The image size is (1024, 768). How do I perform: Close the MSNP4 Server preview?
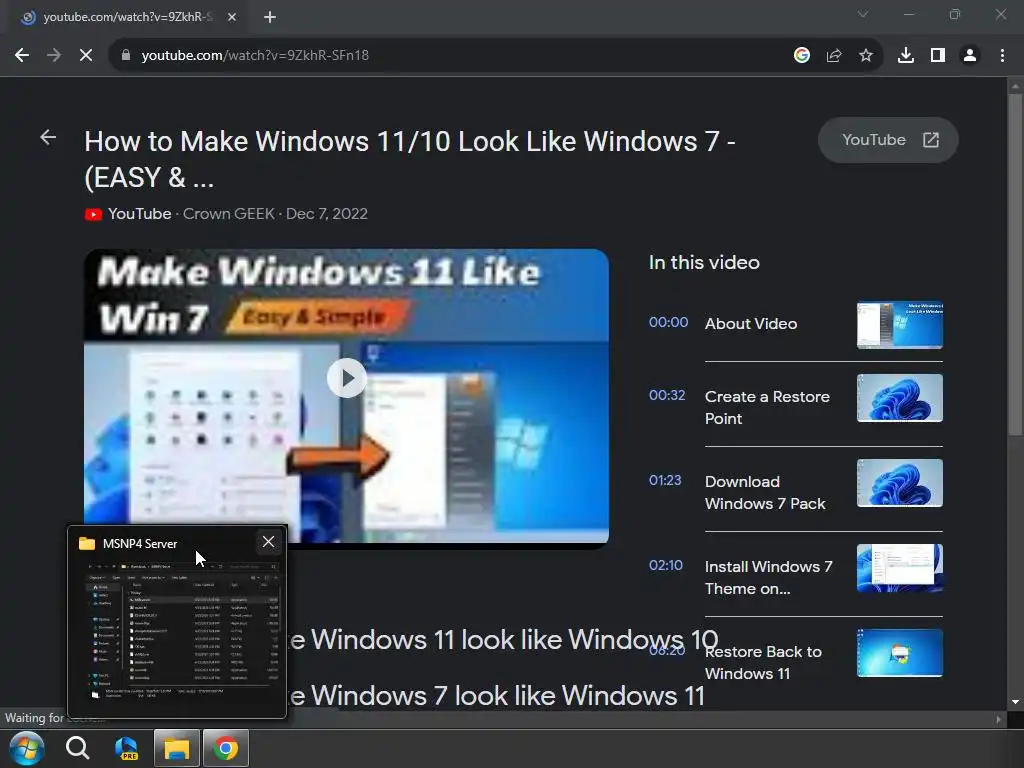tap(268, 542)
